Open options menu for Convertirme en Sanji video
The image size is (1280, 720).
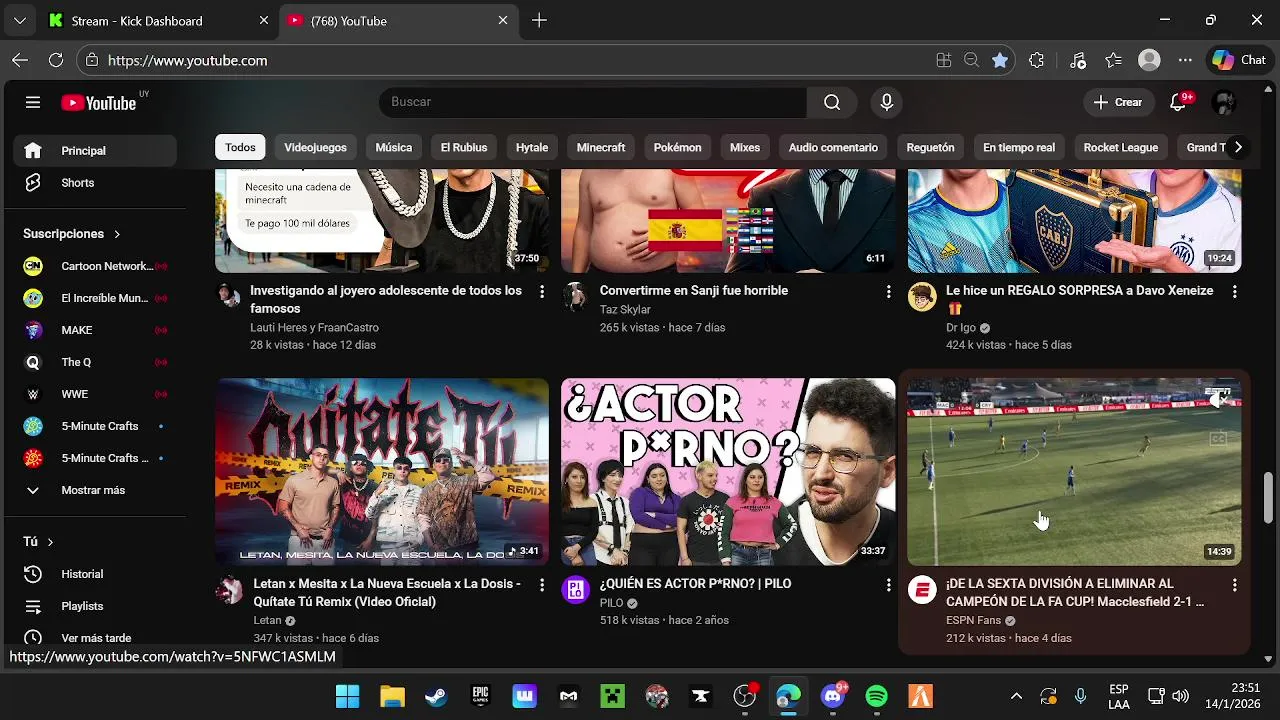pos(888,292)
